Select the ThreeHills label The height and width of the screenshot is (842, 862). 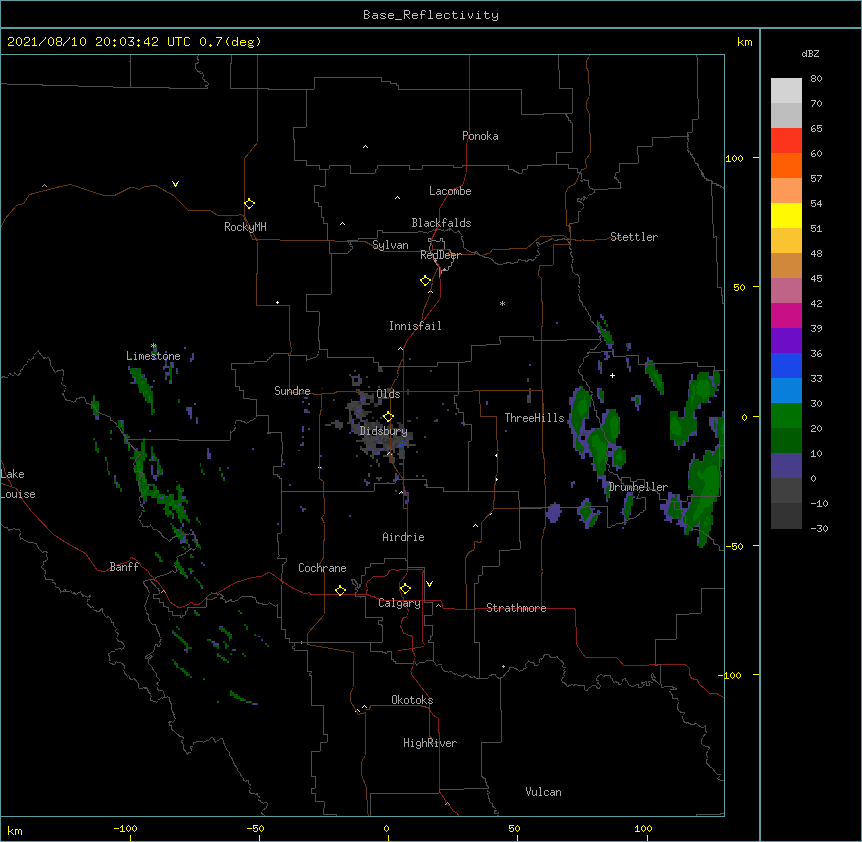tap(534, 418)
